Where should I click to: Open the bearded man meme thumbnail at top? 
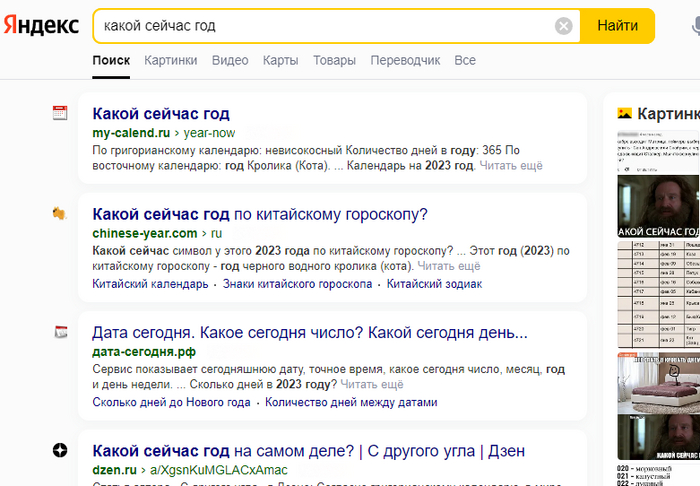[658, 206]
